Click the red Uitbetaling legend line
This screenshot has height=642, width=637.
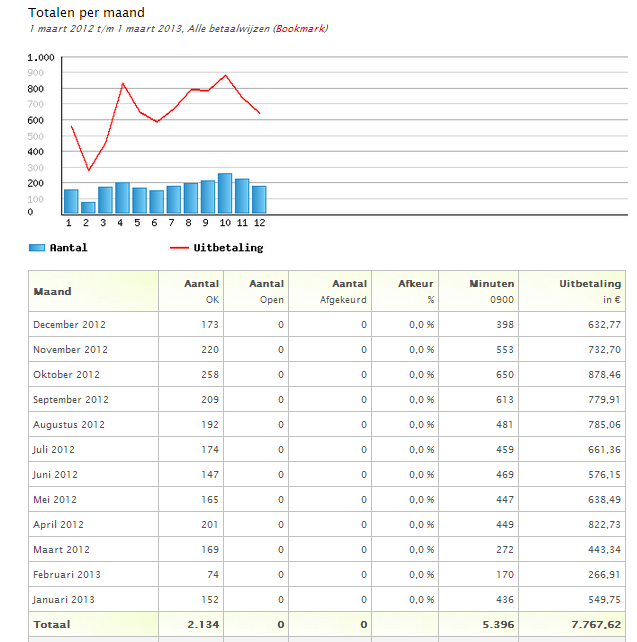(x=179, y=248)
